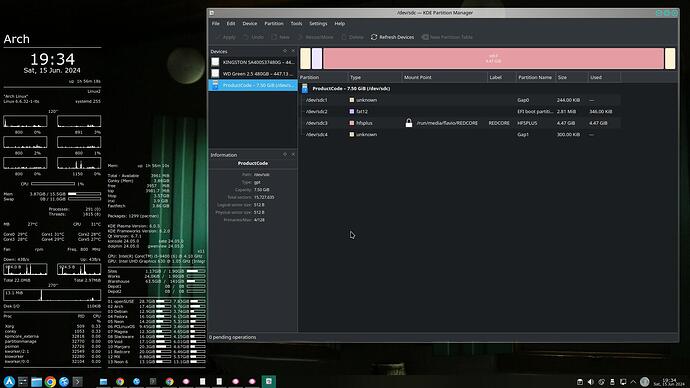Select the /dev/sdc1 partition row

coord(460,100)
